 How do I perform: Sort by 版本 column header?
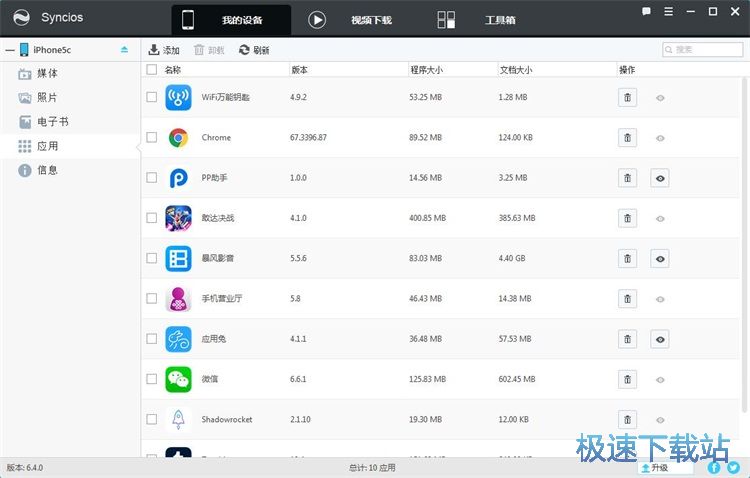(x=299, y=70)
